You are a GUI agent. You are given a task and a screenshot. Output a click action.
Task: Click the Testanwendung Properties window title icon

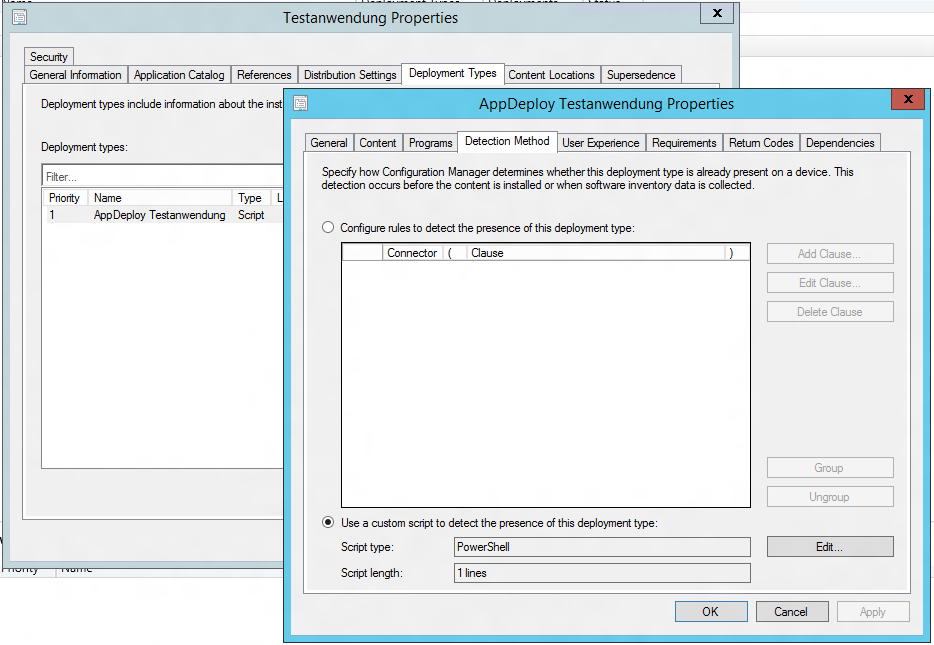20,17
